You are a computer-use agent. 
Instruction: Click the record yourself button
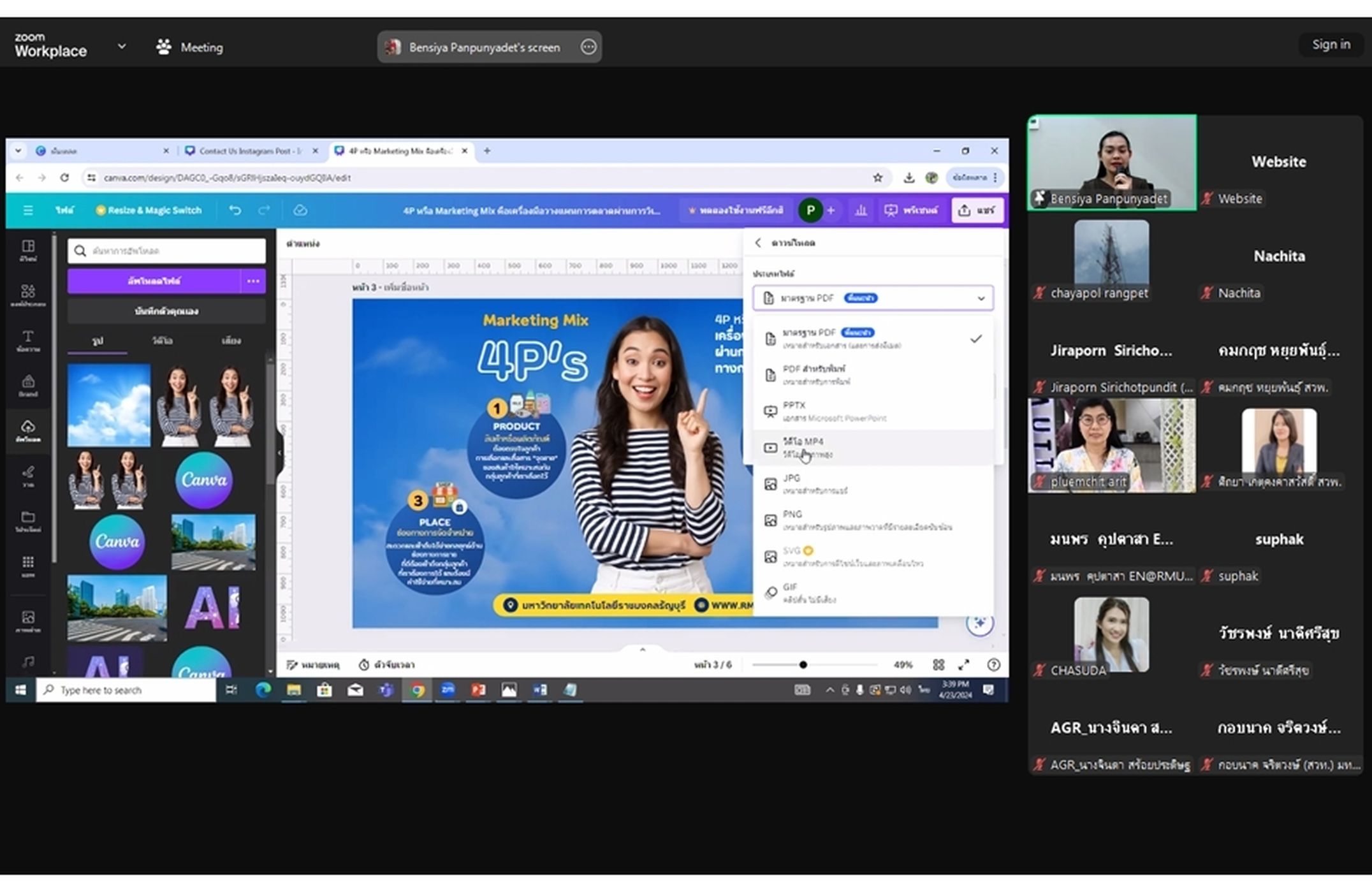tap(166, 311)
